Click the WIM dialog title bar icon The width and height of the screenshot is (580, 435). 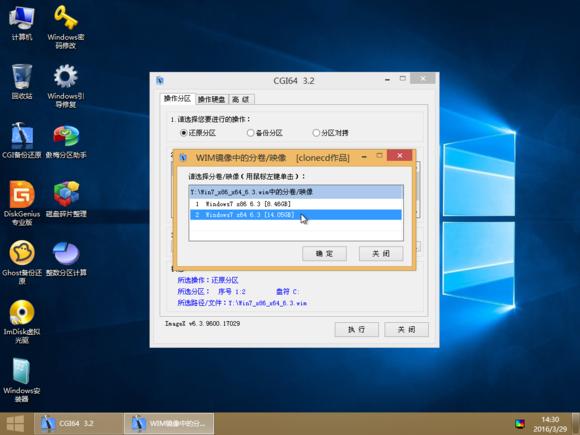183,158
